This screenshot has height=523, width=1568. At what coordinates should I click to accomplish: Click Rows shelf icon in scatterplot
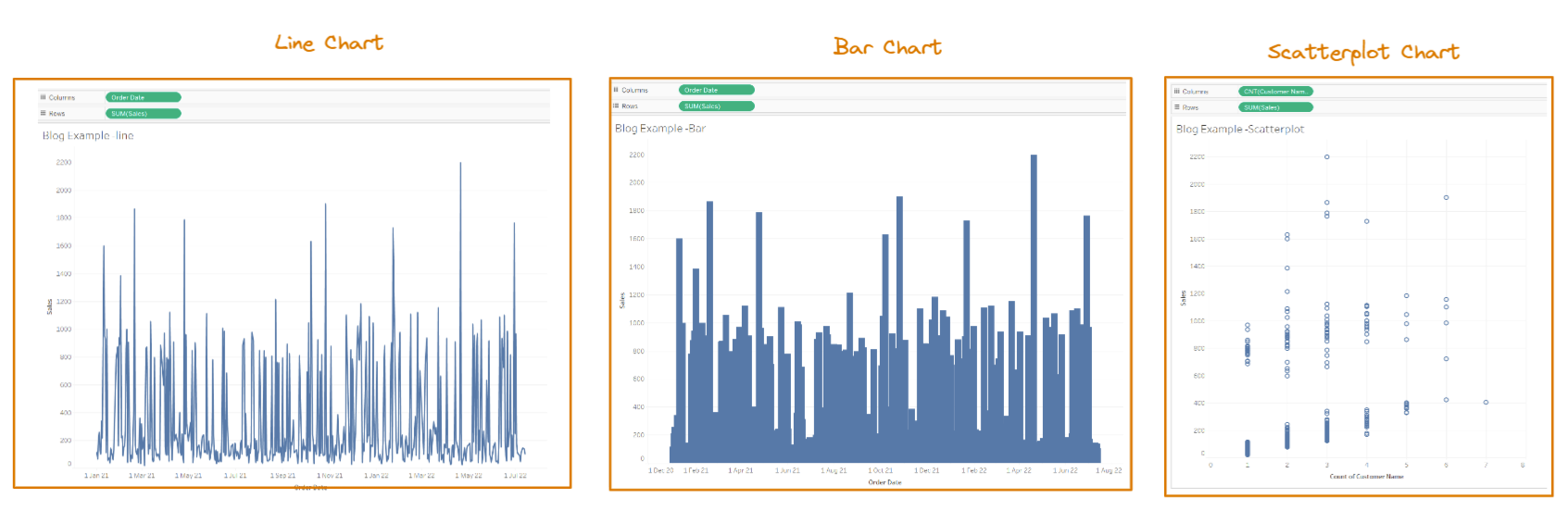(x=1177, y=107)
